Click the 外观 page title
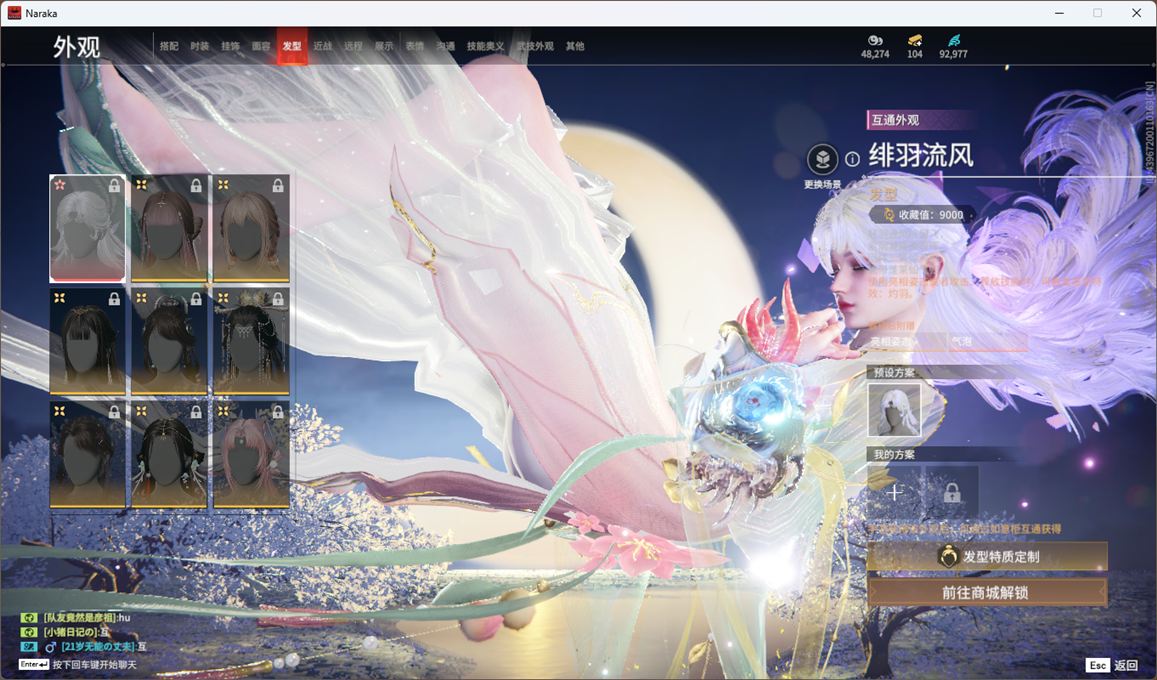 pos(76,47)
